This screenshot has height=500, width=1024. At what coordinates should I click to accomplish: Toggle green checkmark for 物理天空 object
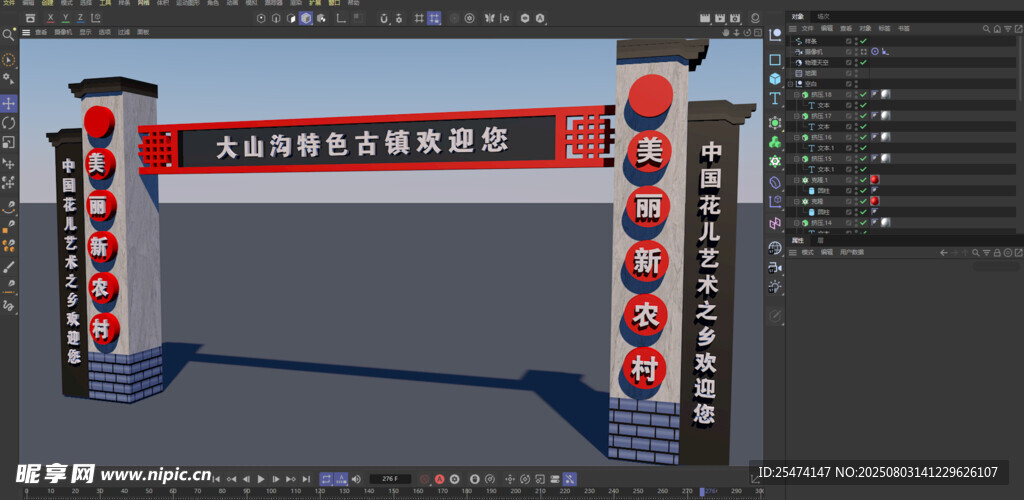pyautogui.click(x=863, y=62)
